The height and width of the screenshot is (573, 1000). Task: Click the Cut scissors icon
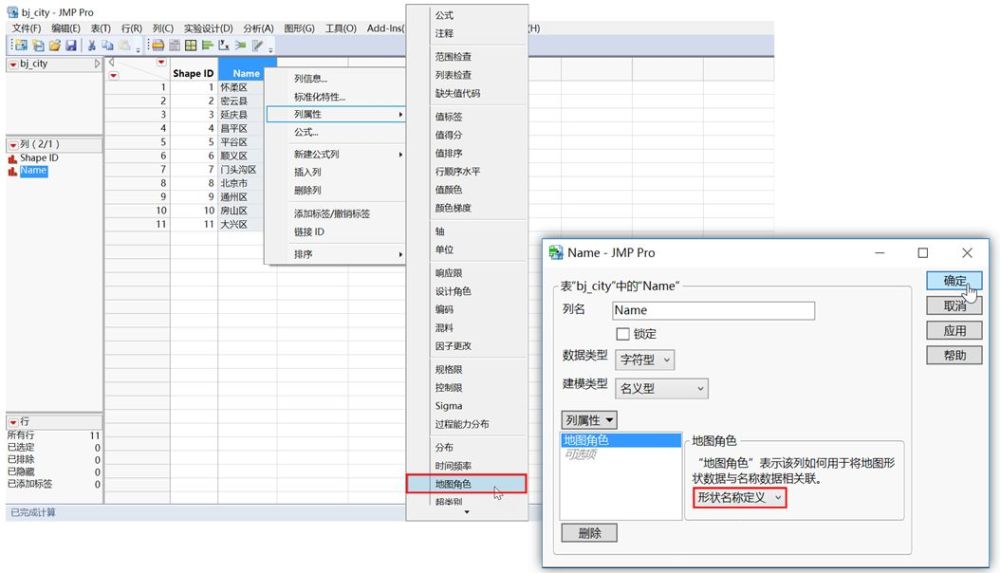click(x=92, y=45)
